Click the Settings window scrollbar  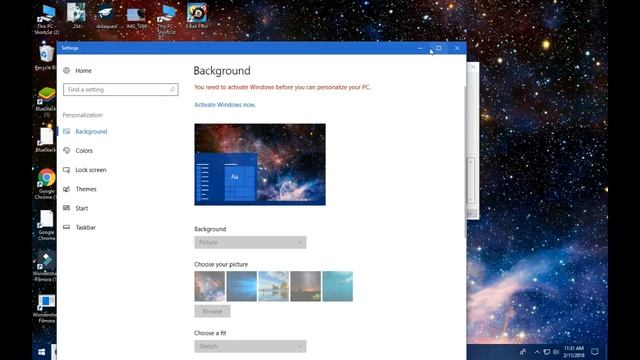[465, 163]
